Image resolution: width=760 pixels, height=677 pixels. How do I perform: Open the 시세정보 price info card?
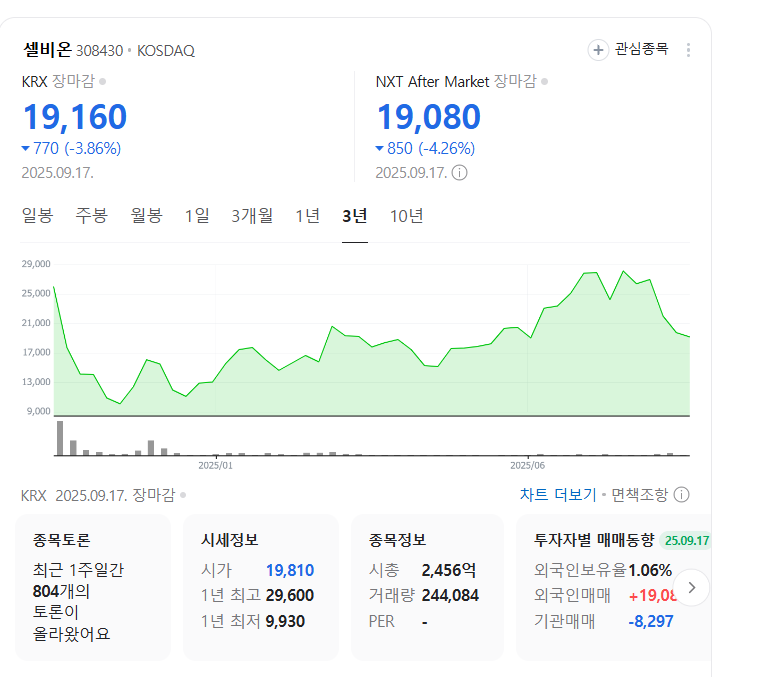pos(261,587)
